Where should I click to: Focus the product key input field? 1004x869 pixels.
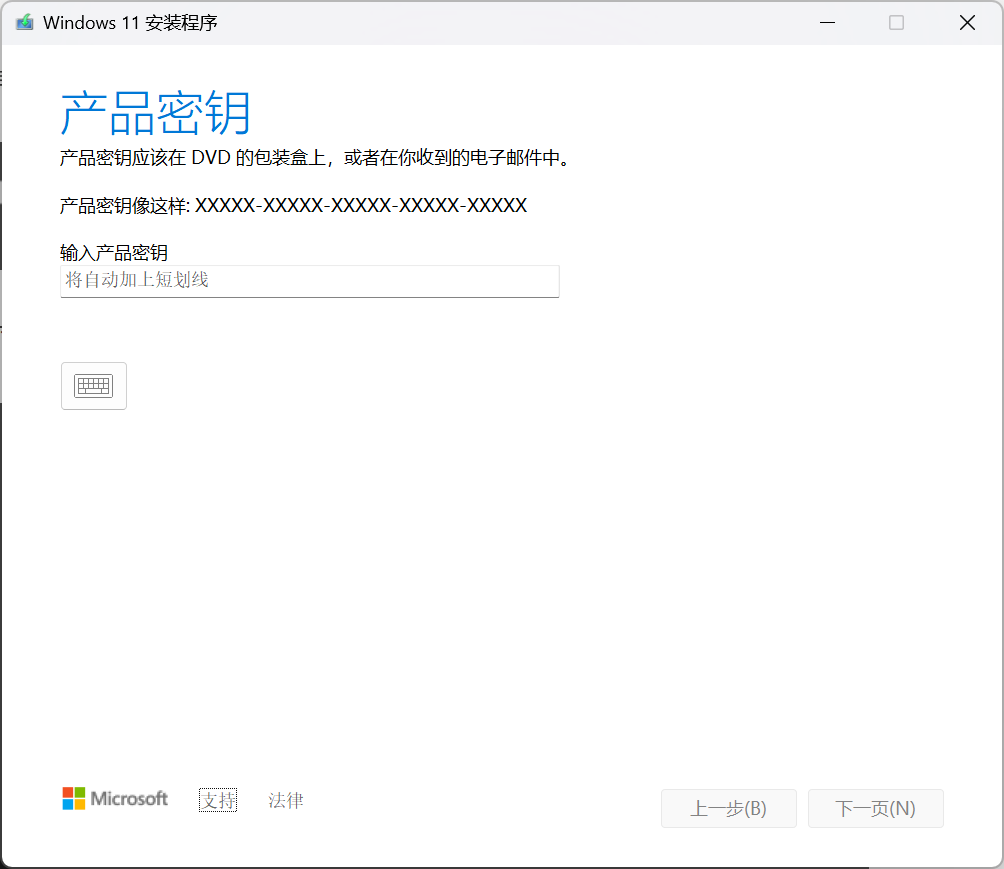pos(310,281)
